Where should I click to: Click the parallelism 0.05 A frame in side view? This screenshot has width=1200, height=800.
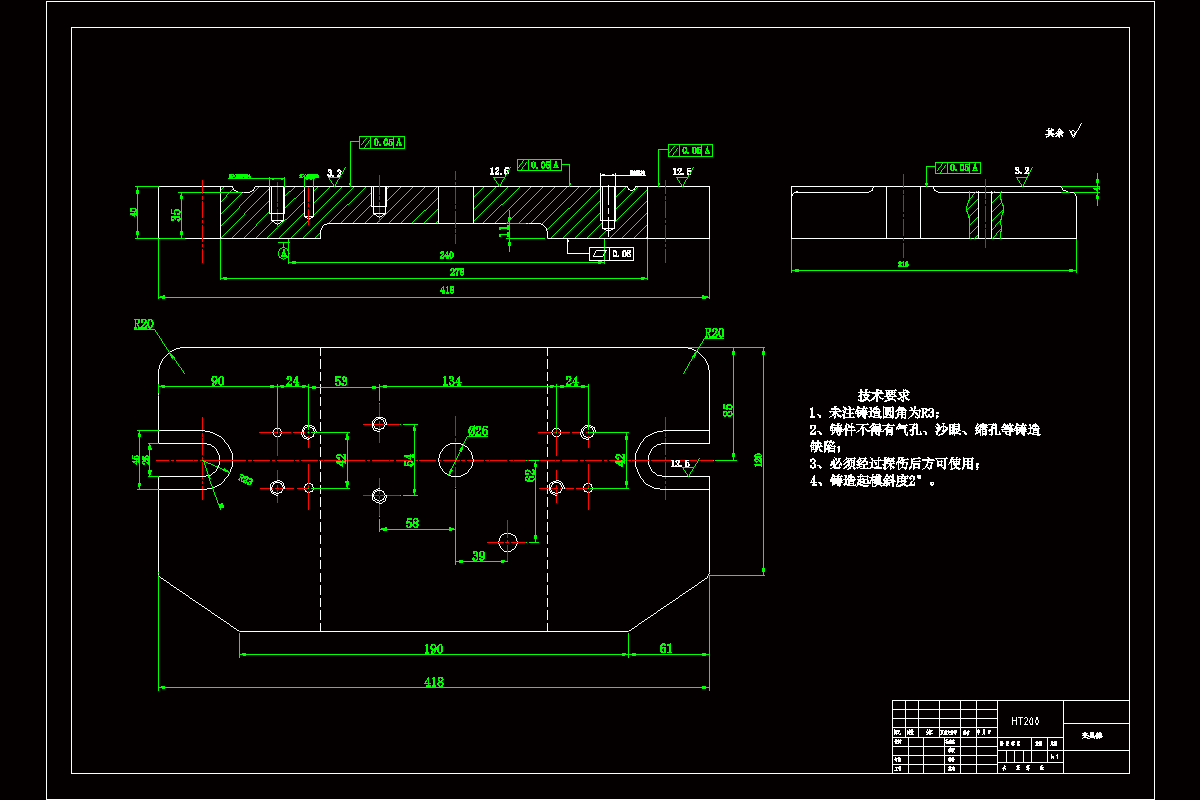coord(958,167)
